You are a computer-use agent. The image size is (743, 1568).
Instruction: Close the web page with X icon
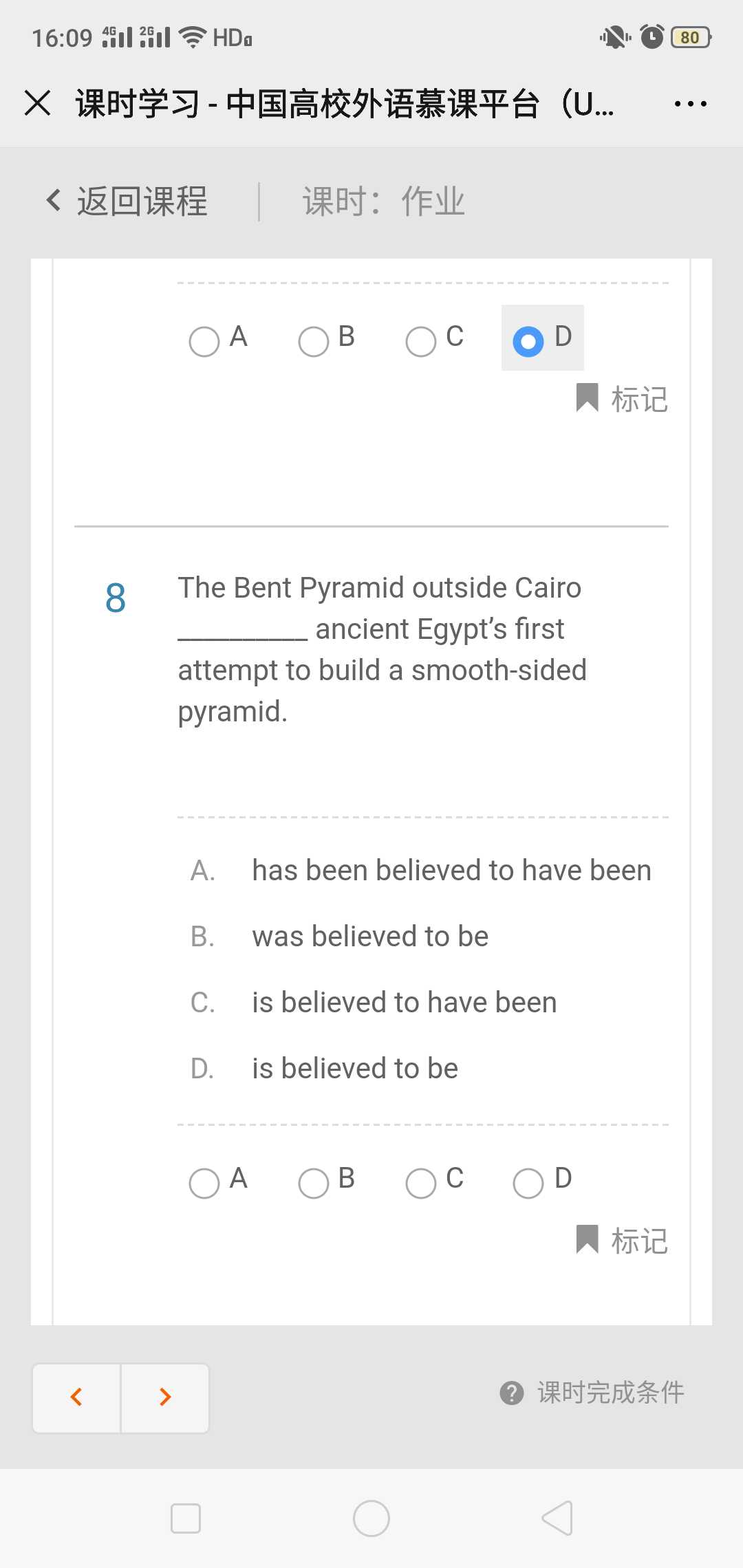38,104
